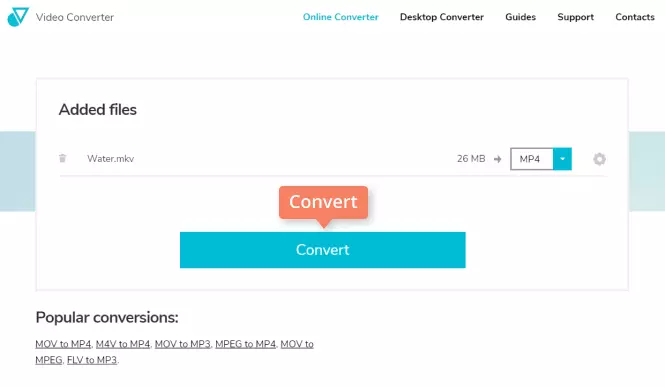Click the orange Convert tooltip callout
The width and height of the screenshot is (665, 387).
click(324, 203)
